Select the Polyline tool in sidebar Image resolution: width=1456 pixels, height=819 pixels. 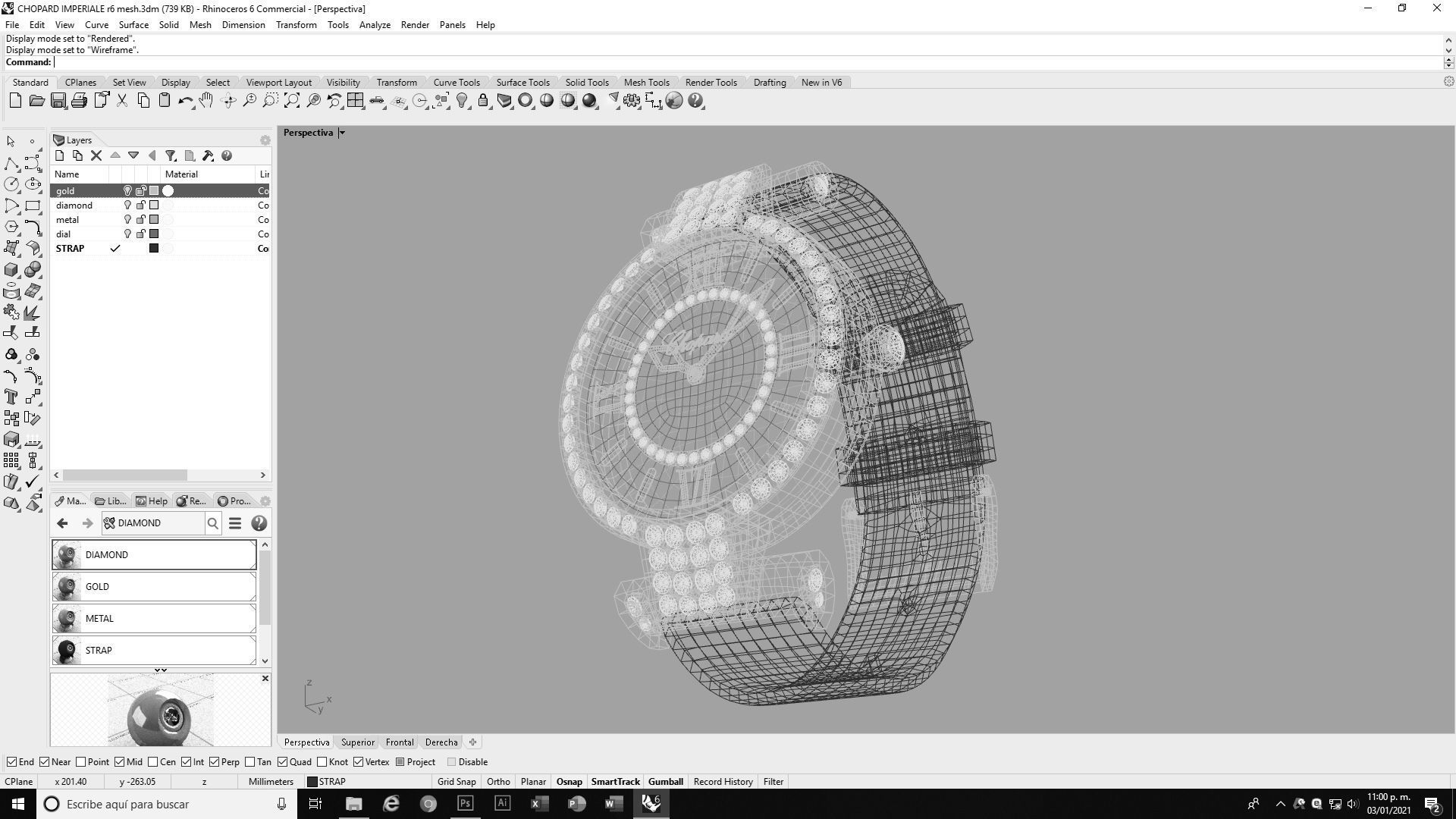tap(11, 163)
